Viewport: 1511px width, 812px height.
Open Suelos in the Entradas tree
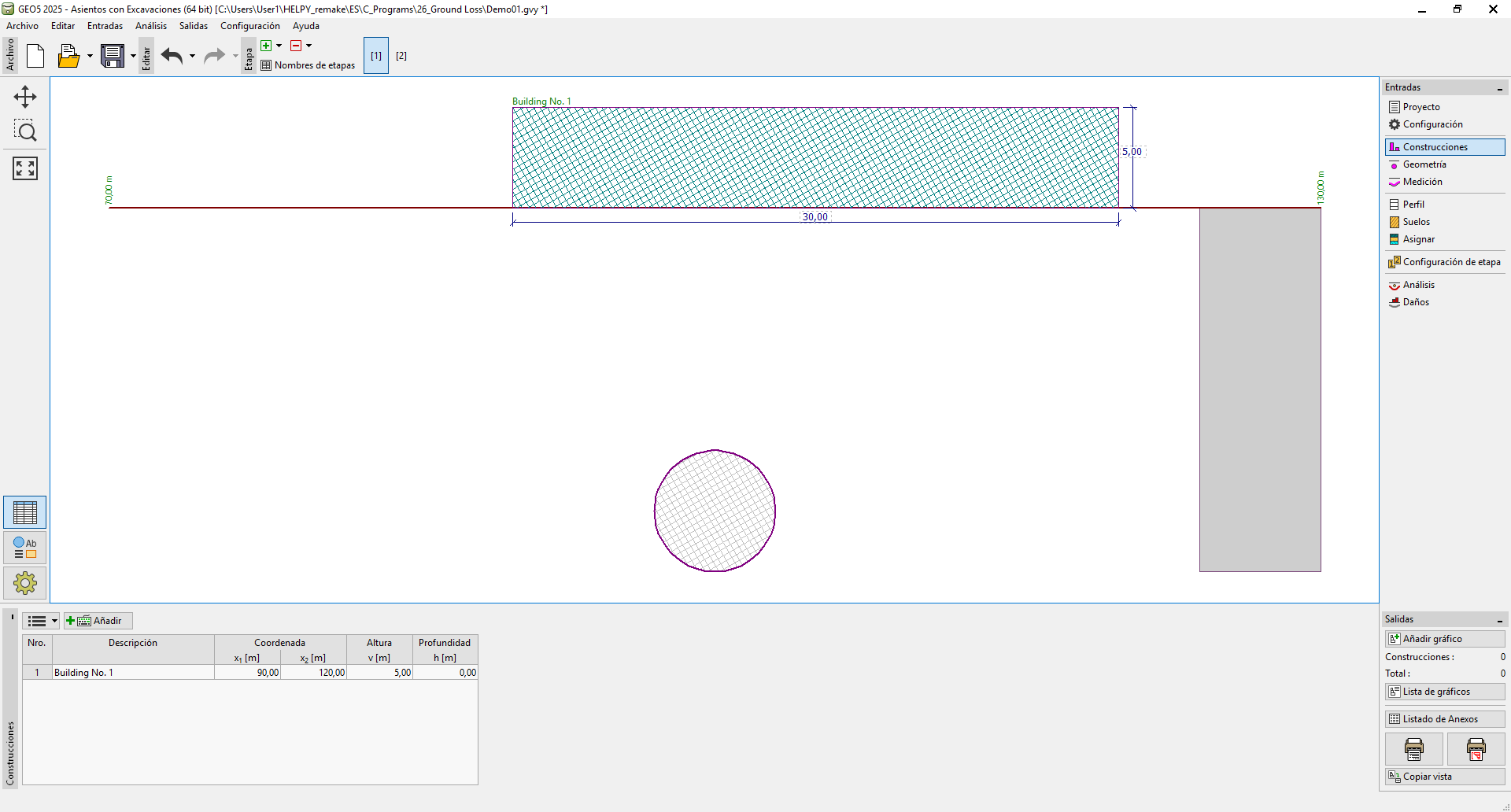point(1416,222)
